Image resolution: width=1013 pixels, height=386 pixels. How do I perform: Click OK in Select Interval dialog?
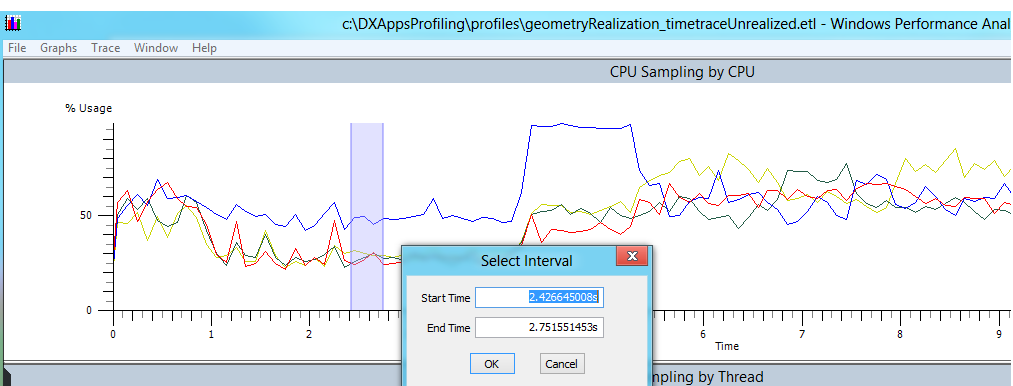pos(492,364)
